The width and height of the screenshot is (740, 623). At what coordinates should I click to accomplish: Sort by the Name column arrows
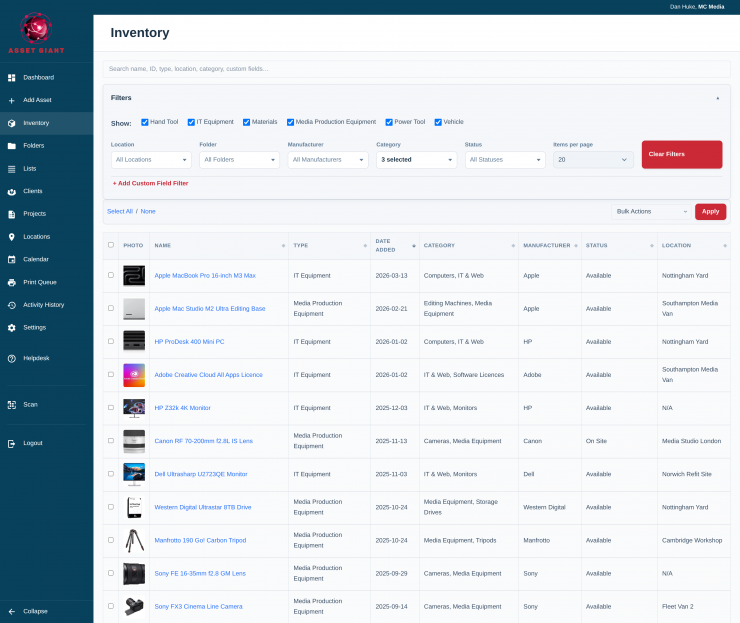283,245
